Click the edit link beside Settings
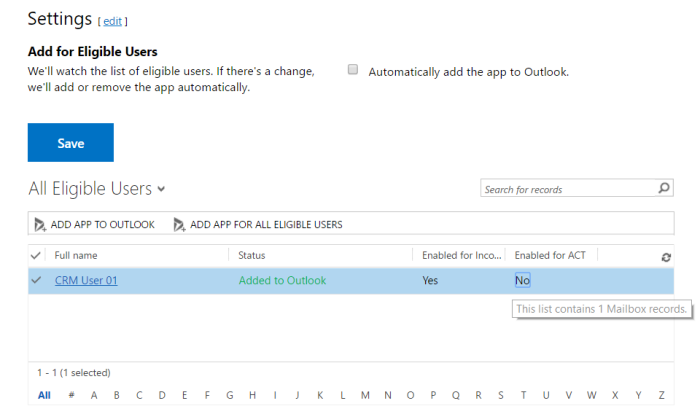Viewport: 700px width, 406px height. click(112, 21)
